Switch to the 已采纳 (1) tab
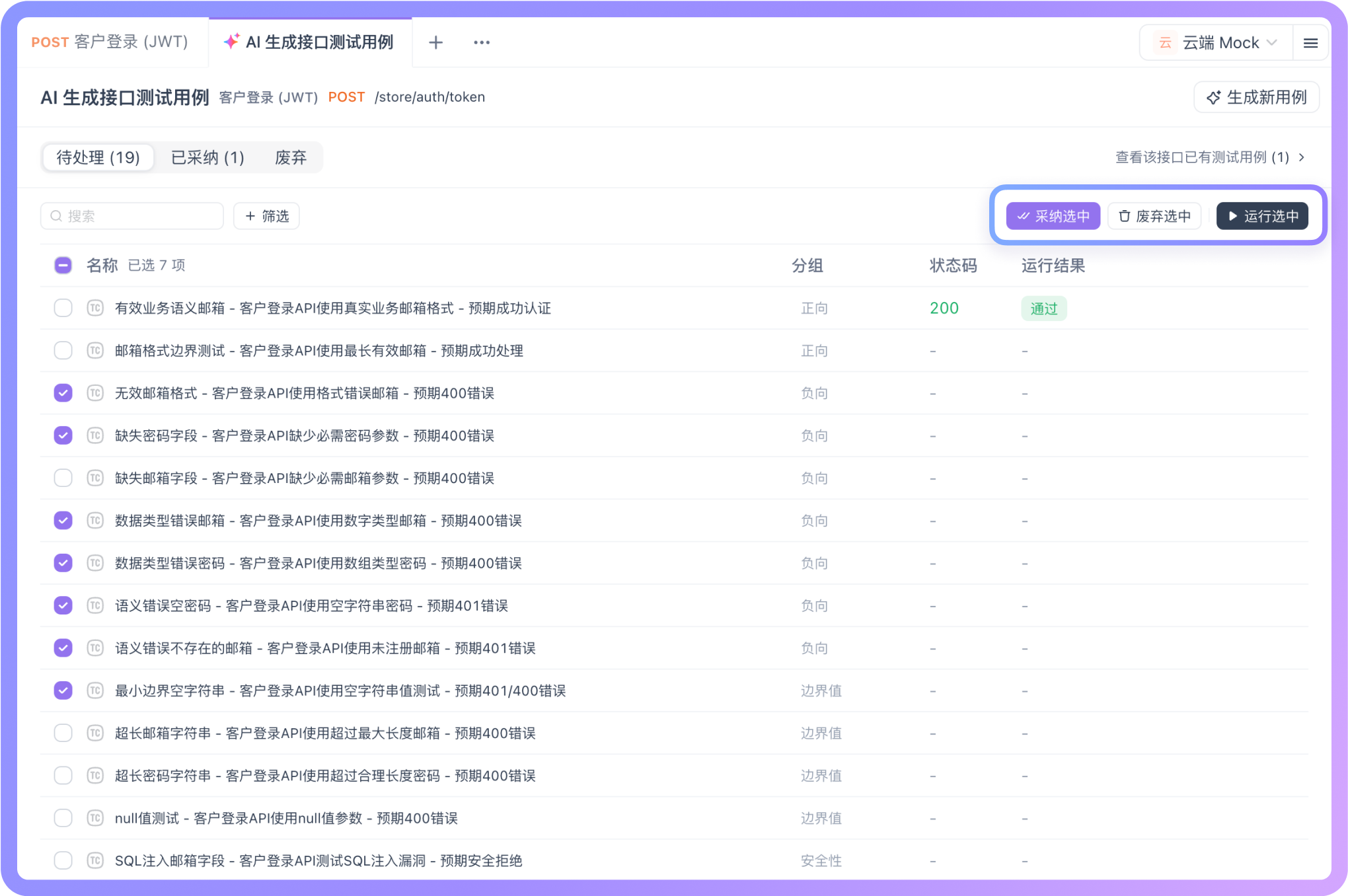1348x896 pixels. tap(207, 158)
